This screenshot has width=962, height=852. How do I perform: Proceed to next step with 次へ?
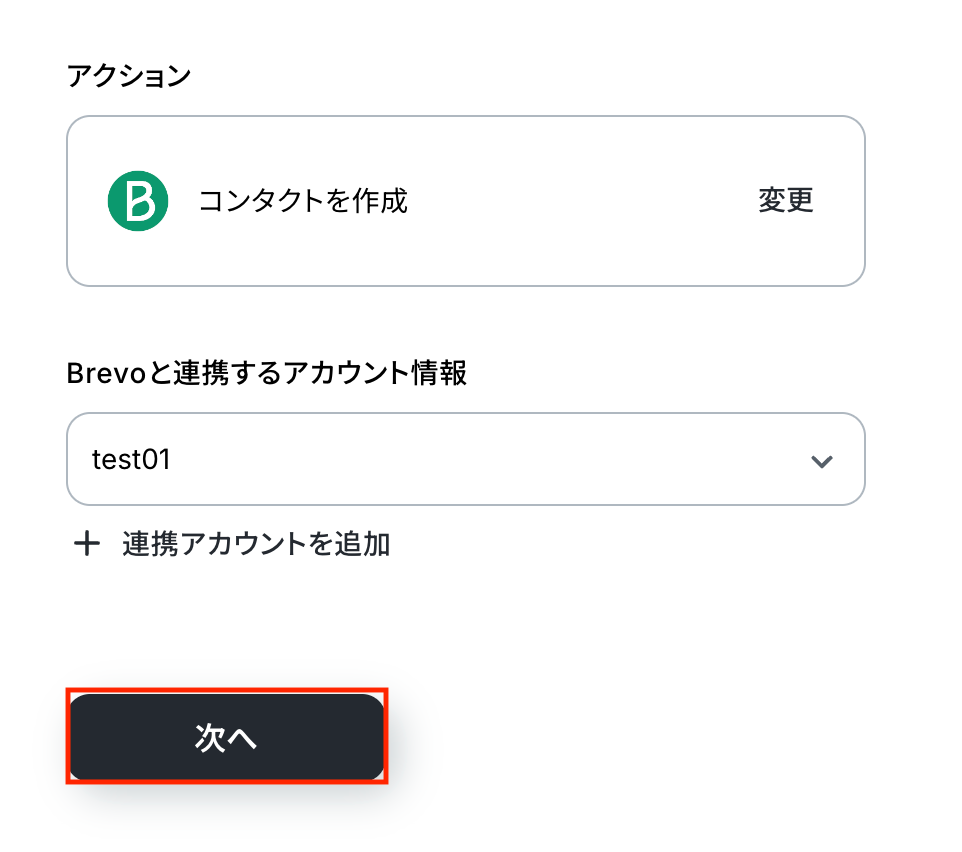226,737
